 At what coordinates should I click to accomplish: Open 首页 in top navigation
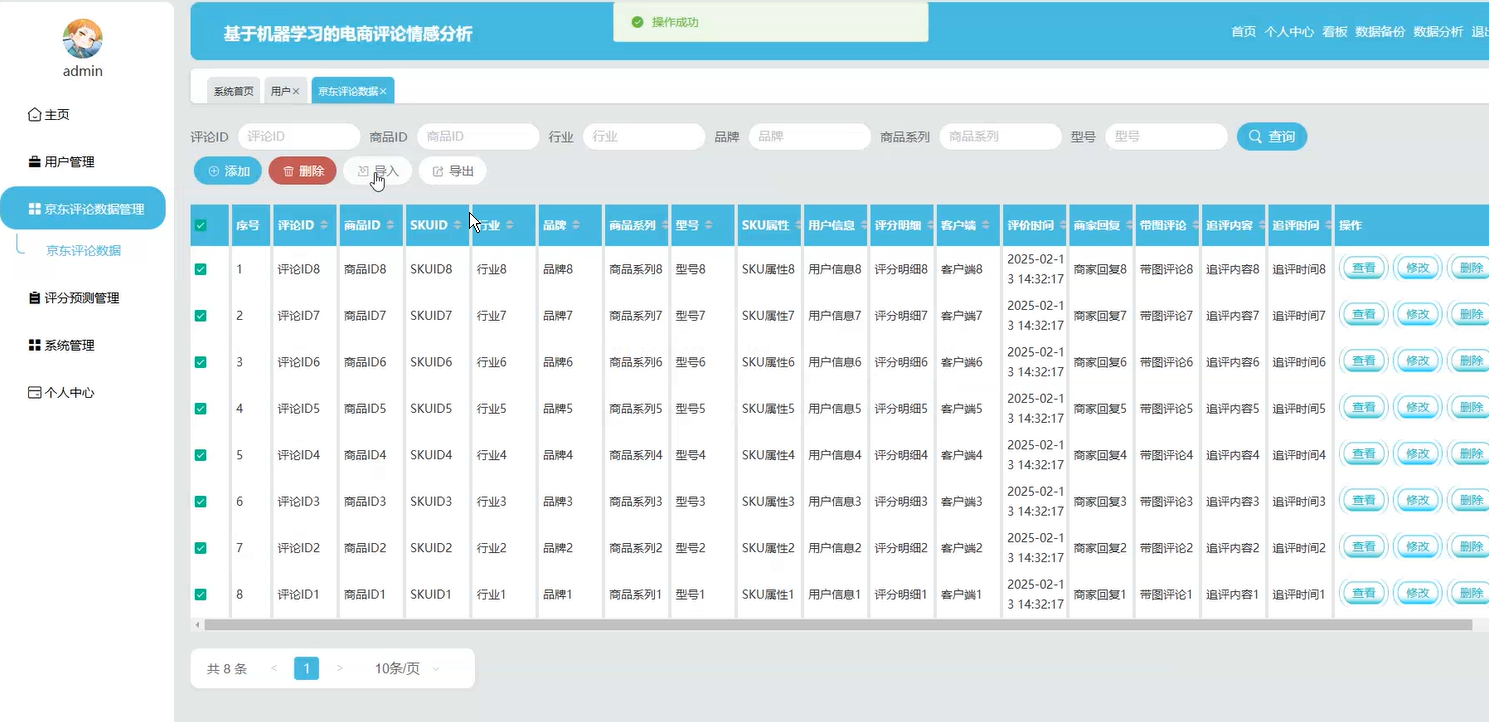coord(1243,32)
